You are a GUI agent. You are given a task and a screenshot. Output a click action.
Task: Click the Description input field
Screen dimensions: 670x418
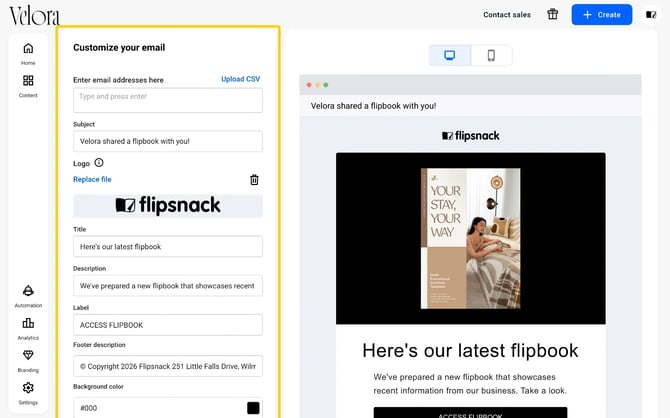coord(168,286)
